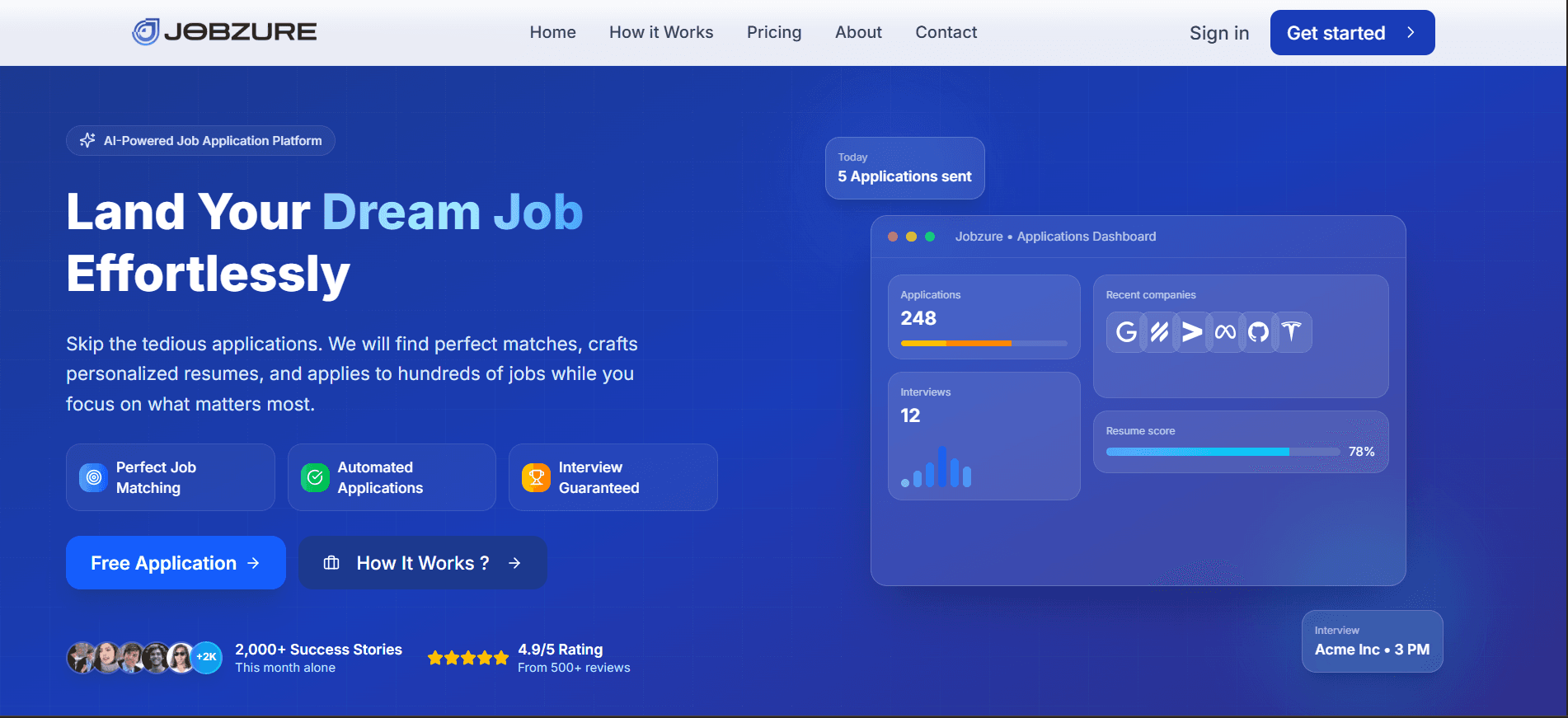The image size is (1568, 718).
Task: Click the striped slash company icon
Action: click(x=1159, y=332)
